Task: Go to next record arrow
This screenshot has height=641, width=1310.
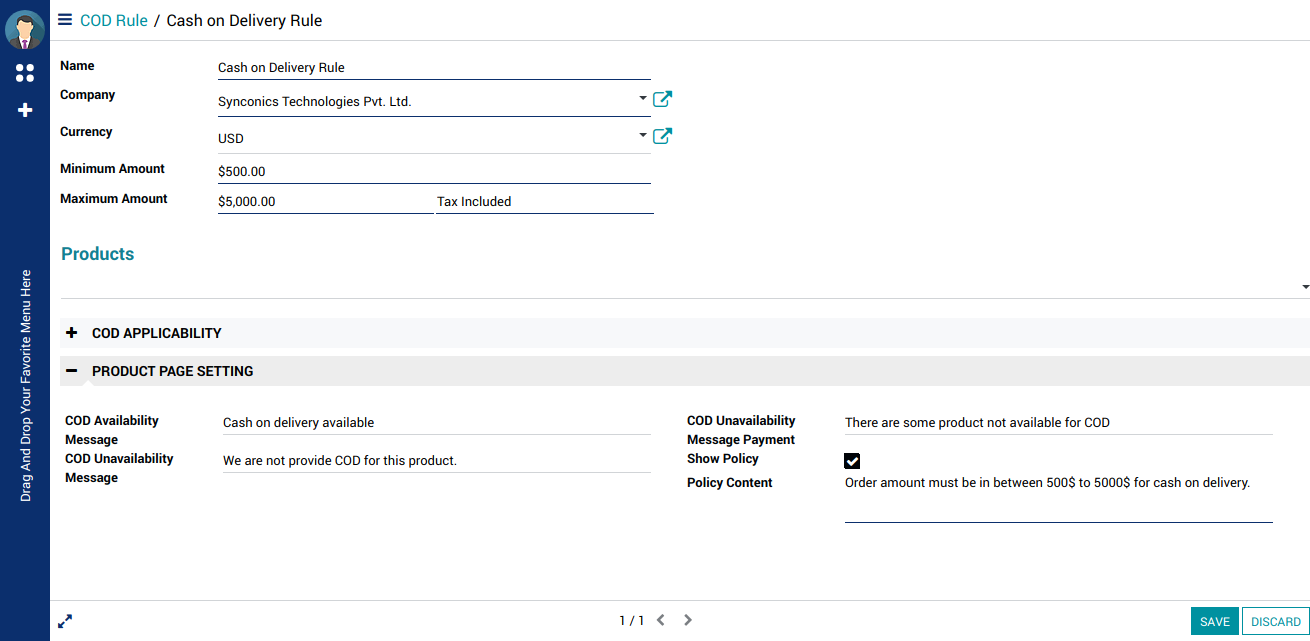Action: (x=688, y=621)
